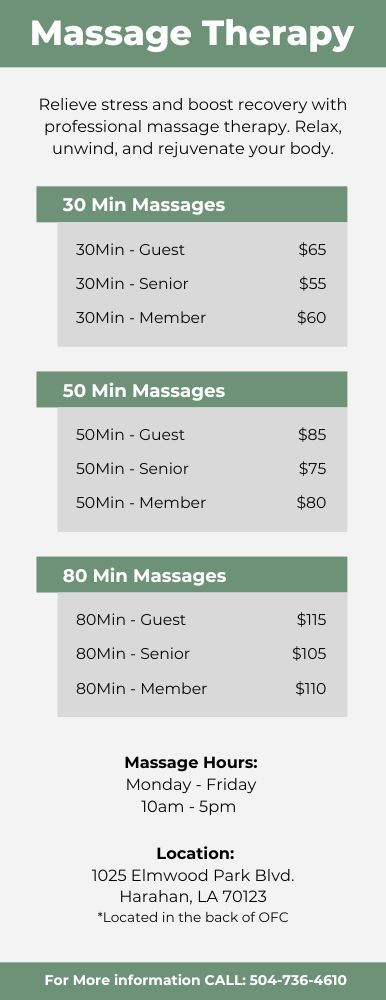386x1000 pixels.
Task: Click the Harahan, LA 70123 line
Action: tap(193, 897)
